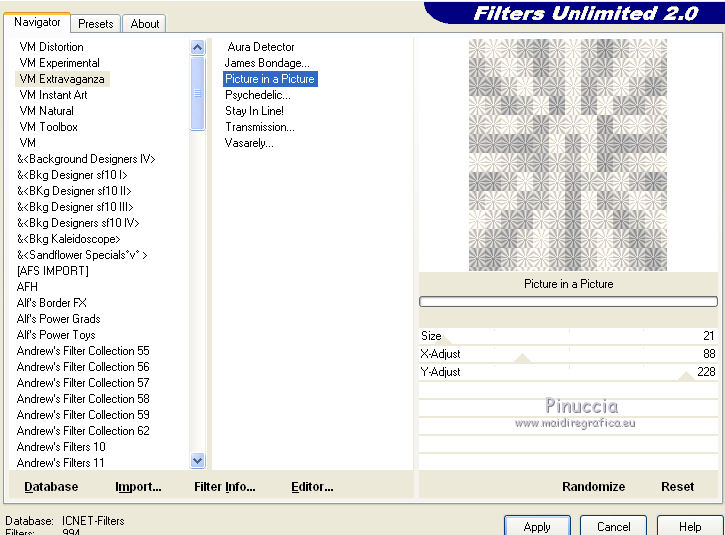The height and width of the screenshot is (535, 725).
Task: Click the Database button
Action: pos(51,487)
